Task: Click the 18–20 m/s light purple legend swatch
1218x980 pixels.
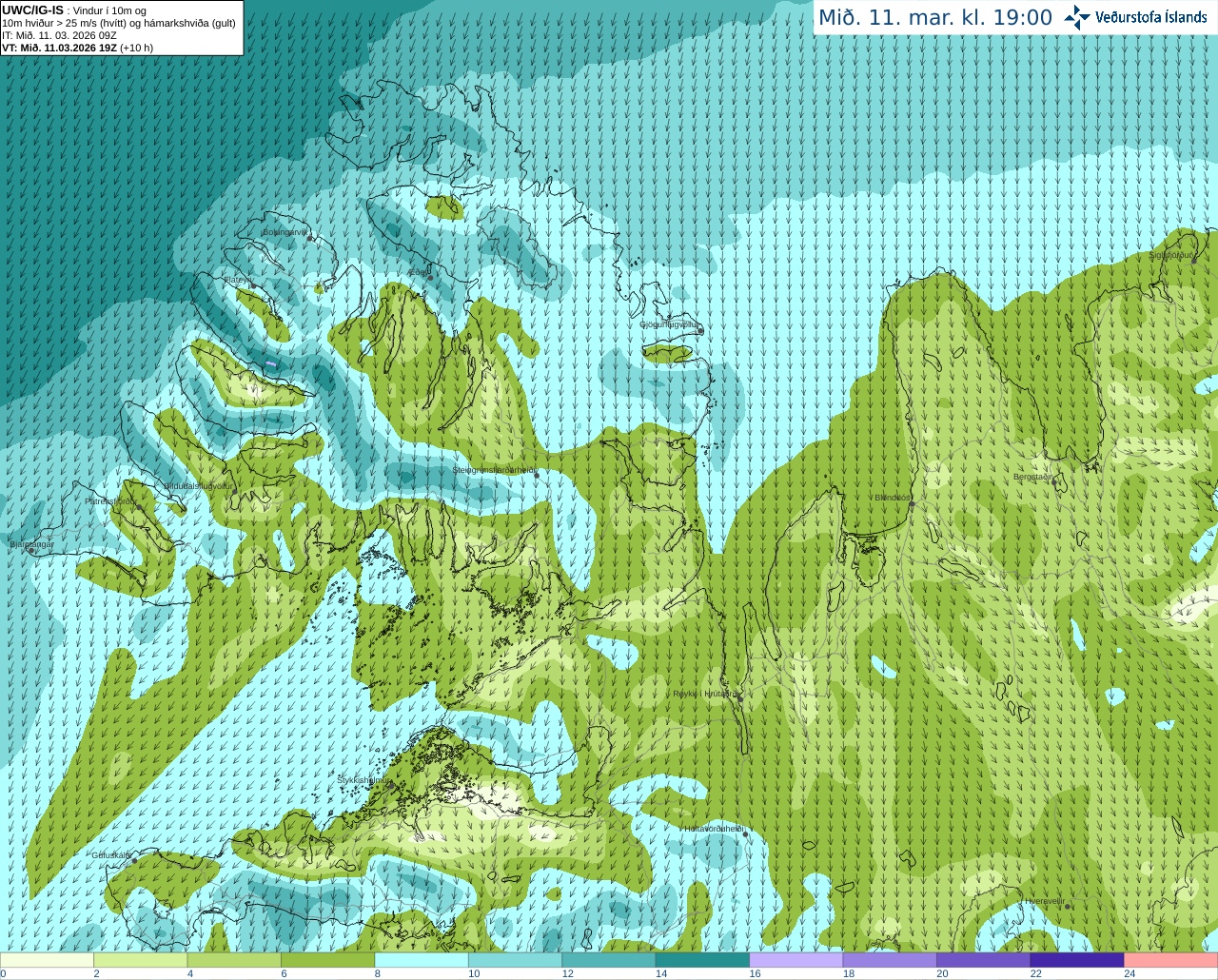Action: pyautogui.click(x=890, y=960)
